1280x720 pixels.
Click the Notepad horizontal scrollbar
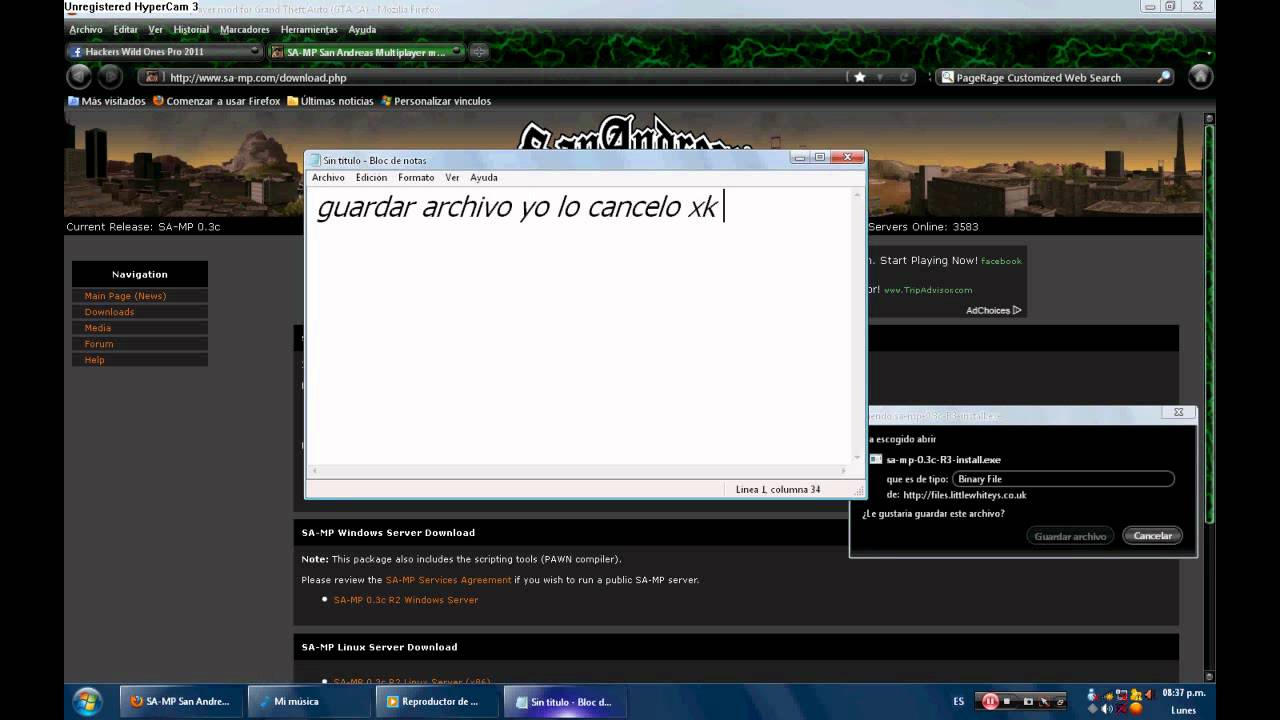click(x=579, y=470)
